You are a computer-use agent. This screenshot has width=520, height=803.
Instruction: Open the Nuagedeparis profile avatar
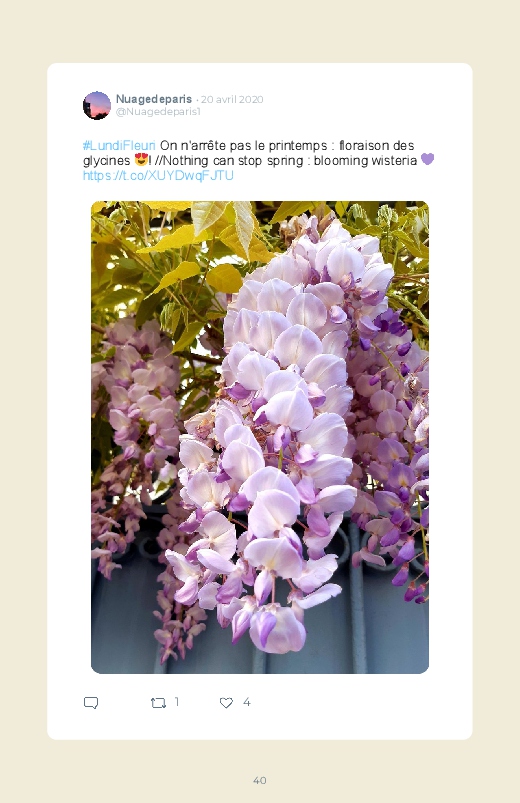[x=97, y=105]
